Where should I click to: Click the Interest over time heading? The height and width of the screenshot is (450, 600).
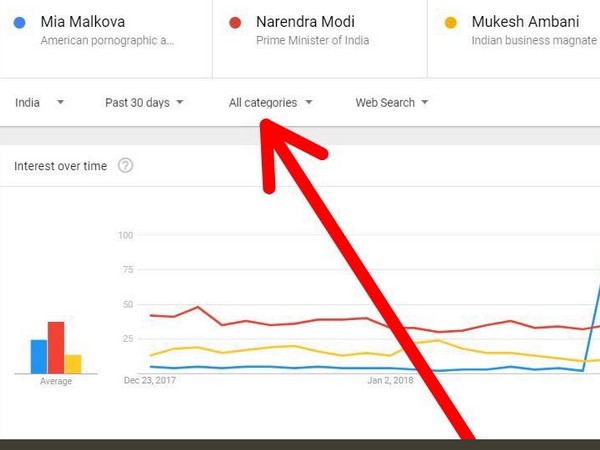[x=60, y=166]
